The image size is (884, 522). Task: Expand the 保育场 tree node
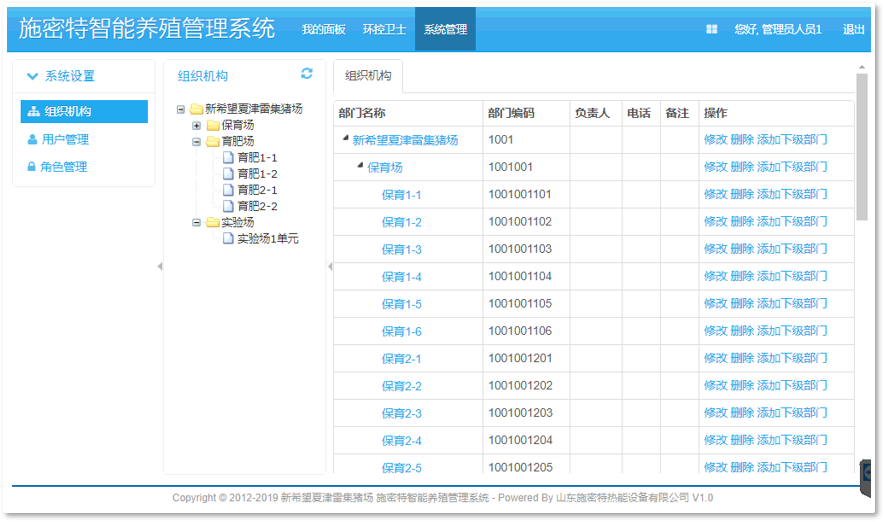[197, 125]
